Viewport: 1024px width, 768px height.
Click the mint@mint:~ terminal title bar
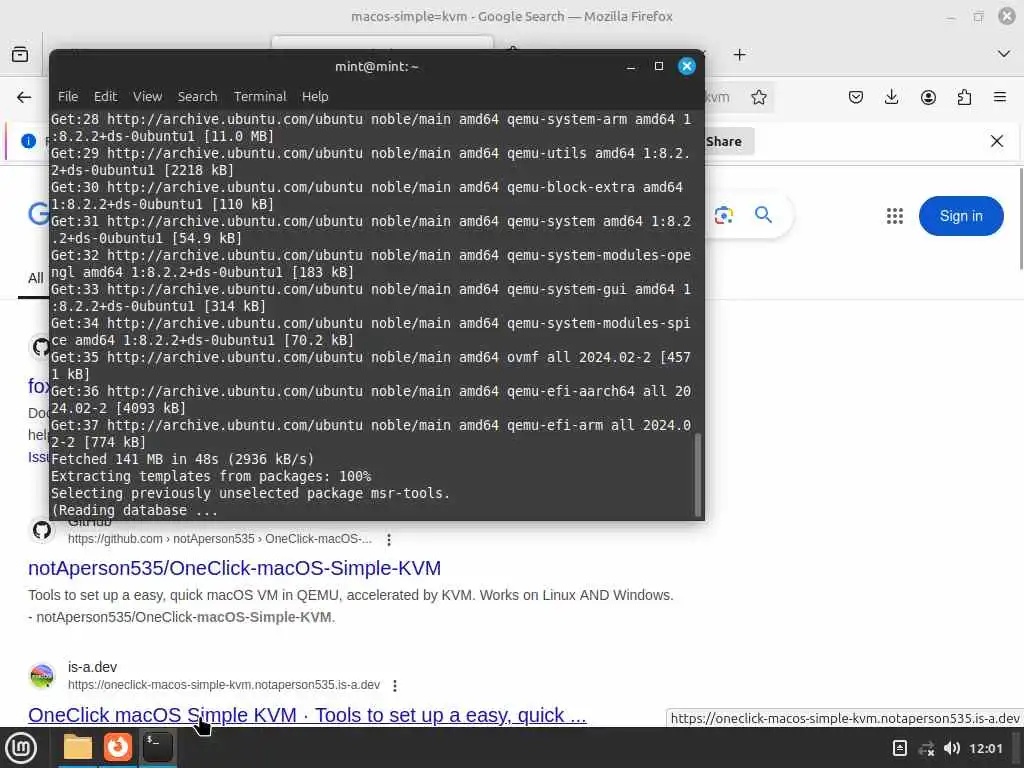click(377, 67)
